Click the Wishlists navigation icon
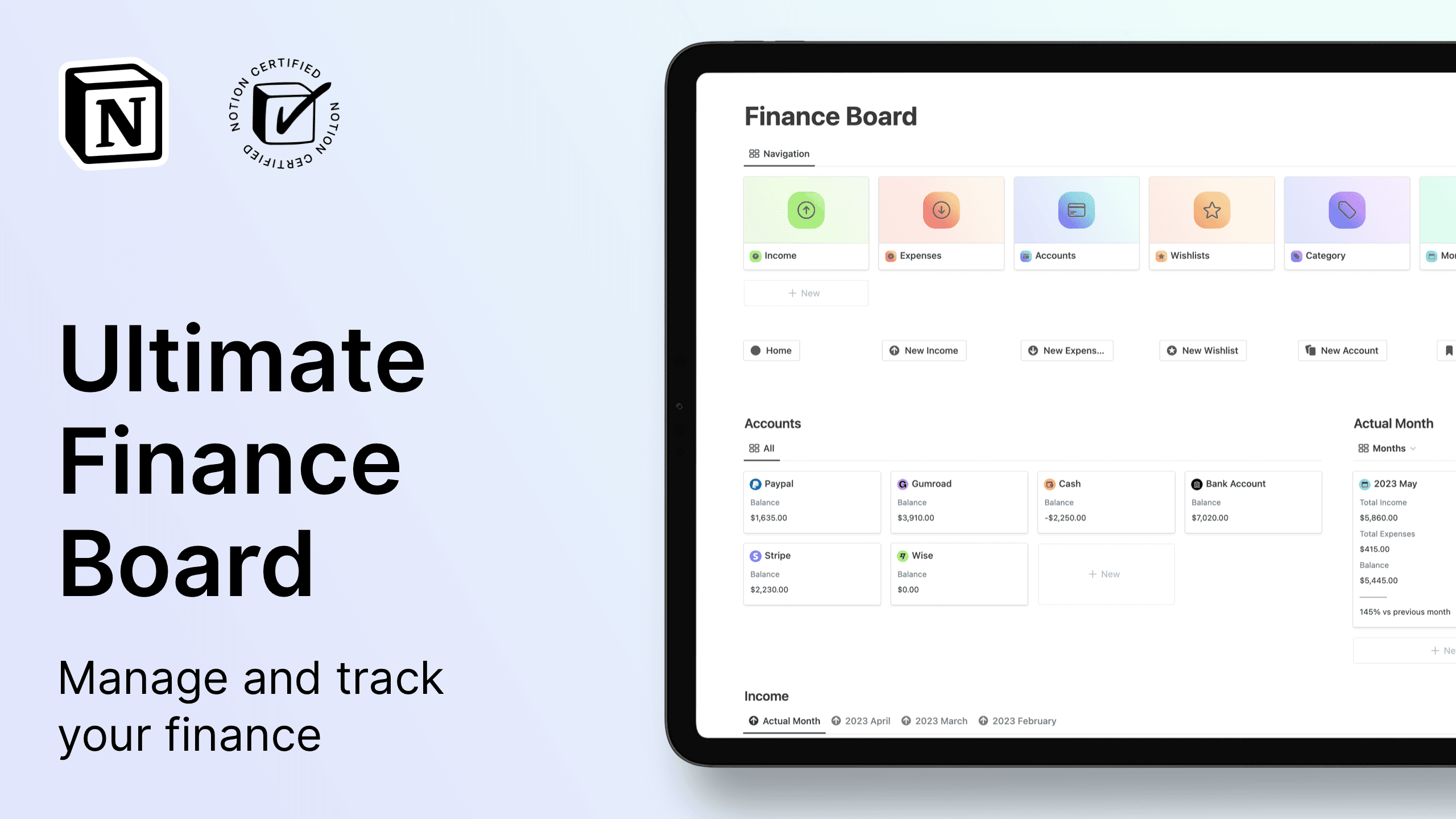This screenshot has width=1456, height=819. click(x=1211, y=210)
